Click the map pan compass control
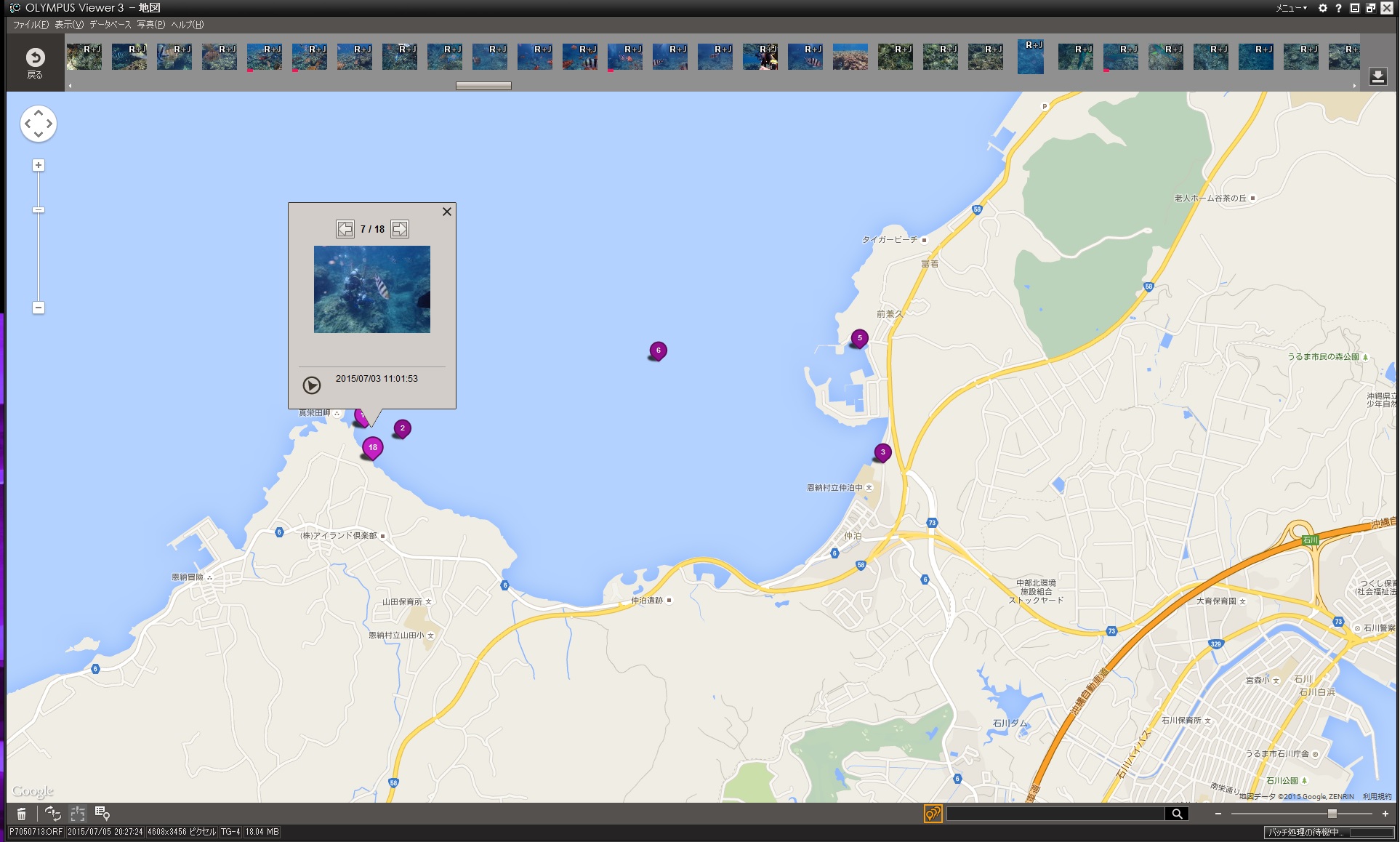Screen dimensions: 1400x842 (38, 124)
